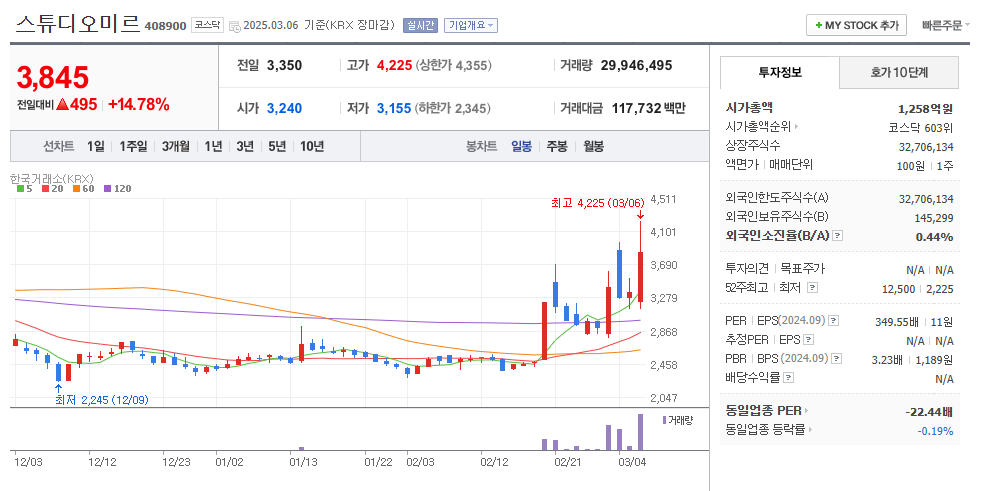Open the 동일업종 등락률 link
981x491 pixels.
pos(768,430)
